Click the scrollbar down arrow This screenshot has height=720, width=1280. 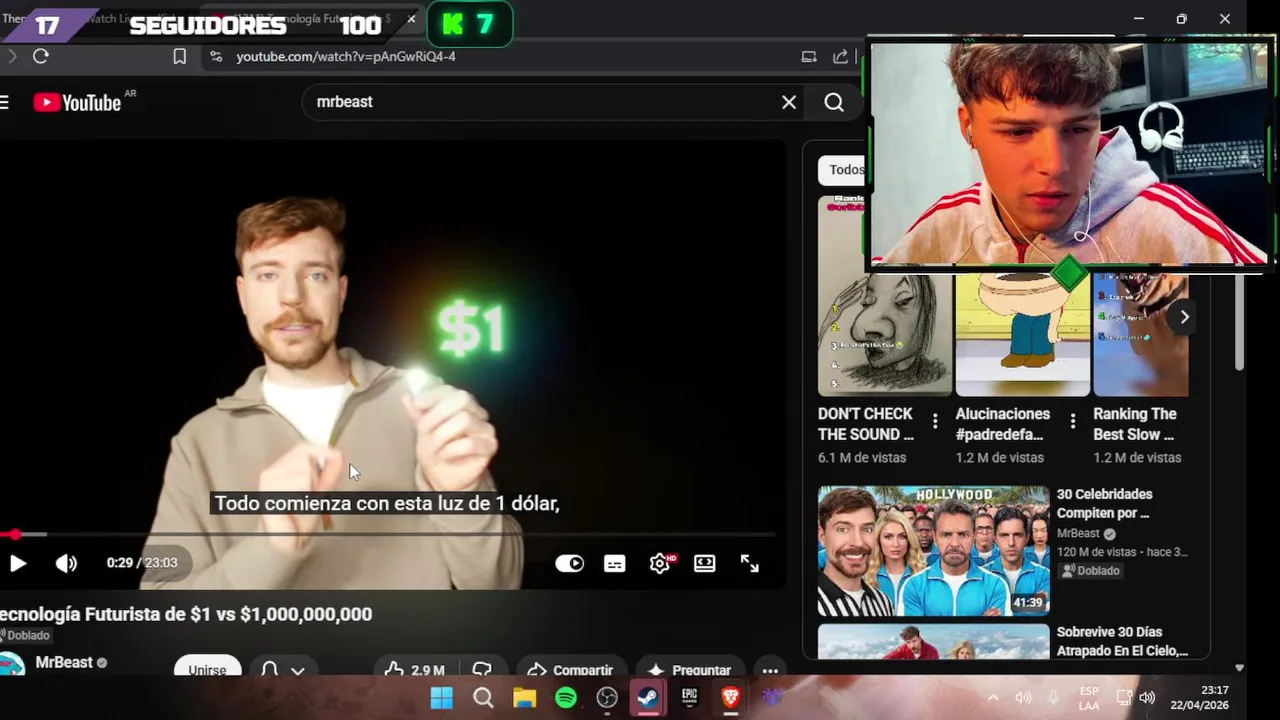(x=1240, y=667)
